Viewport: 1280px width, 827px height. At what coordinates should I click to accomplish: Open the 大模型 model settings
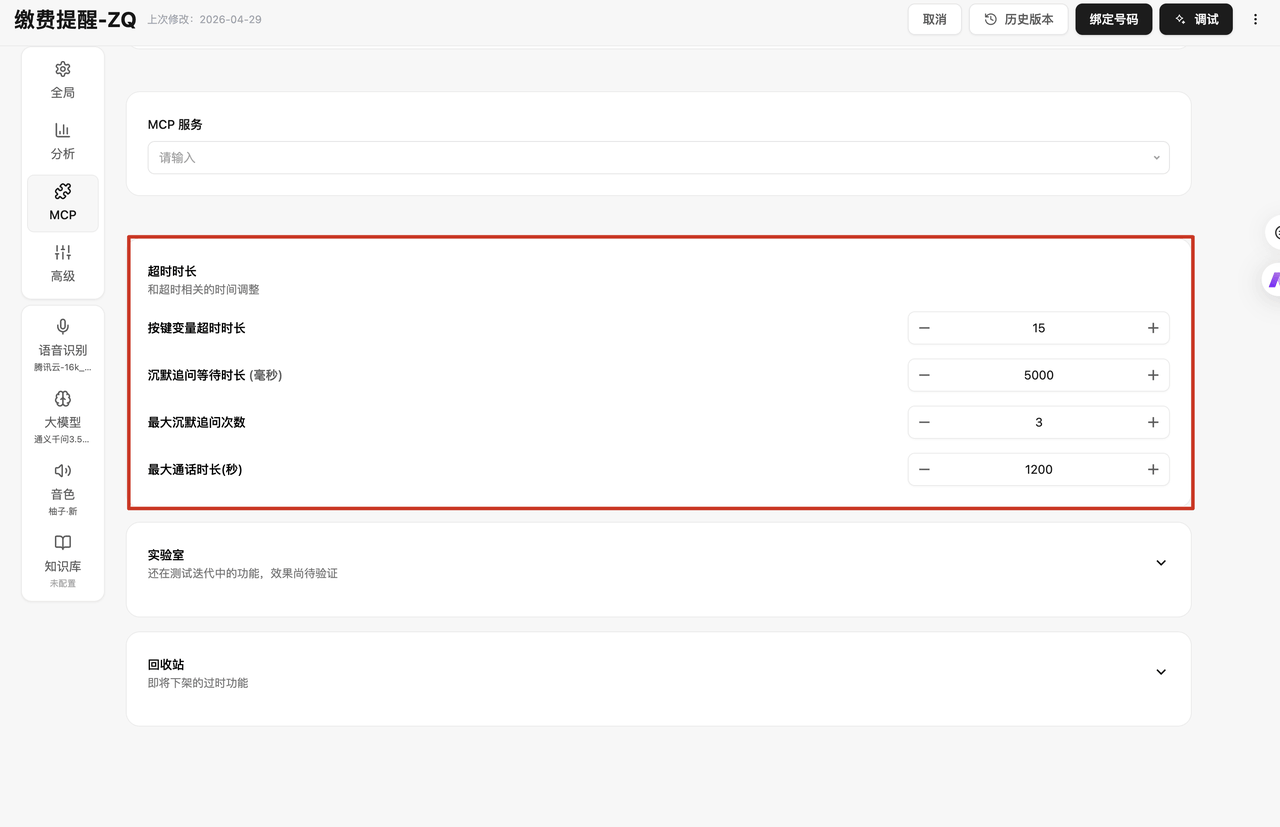(x=63, y=417)
